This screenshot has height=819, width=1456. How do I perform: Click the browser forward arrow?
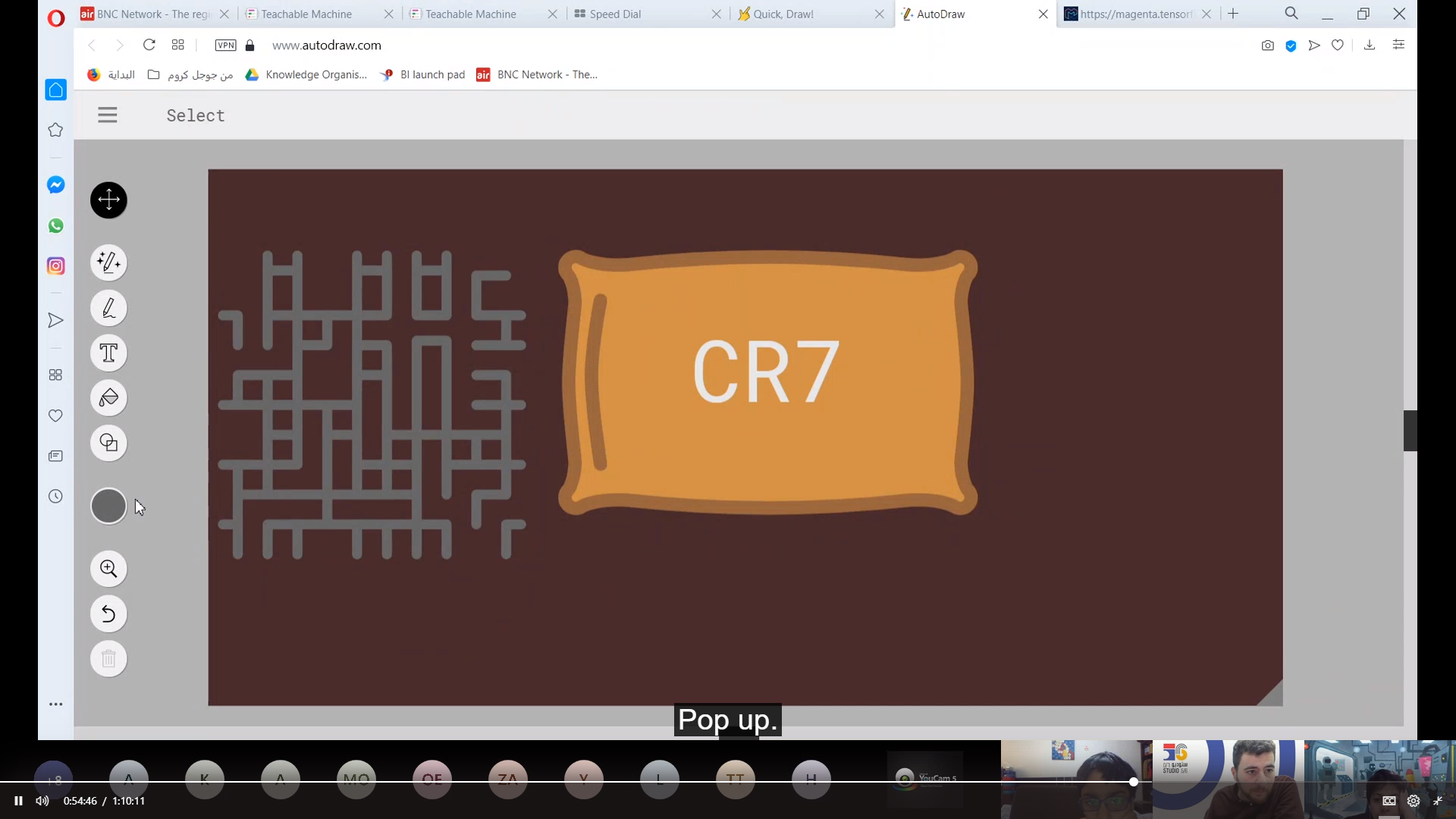tap(119, 45)
